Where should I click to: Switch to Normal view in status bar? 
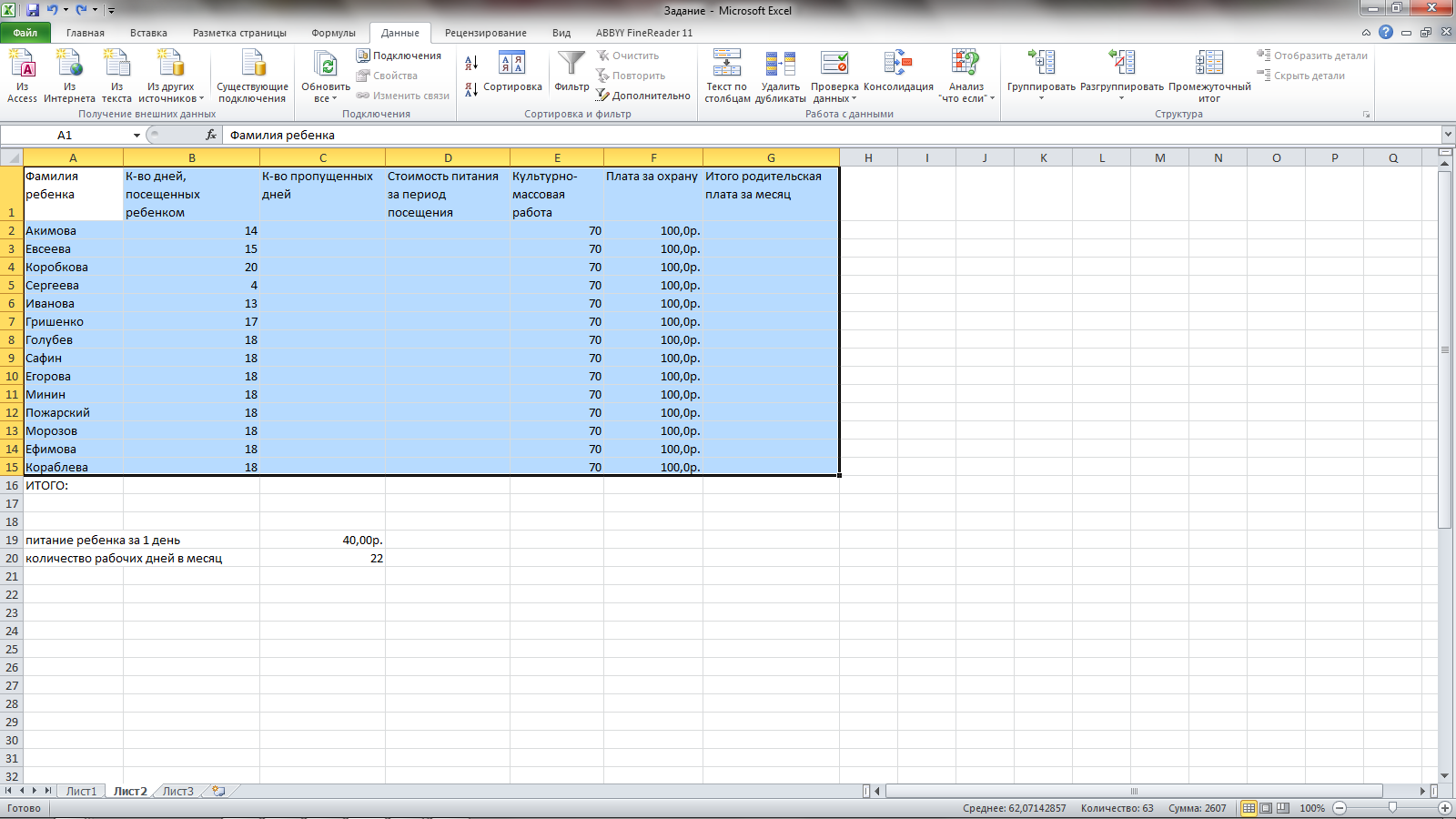(1249, 808)
